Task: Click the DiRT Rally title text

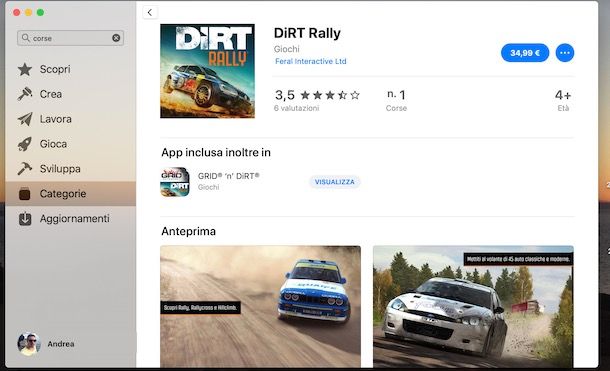Action: (307, 33)
